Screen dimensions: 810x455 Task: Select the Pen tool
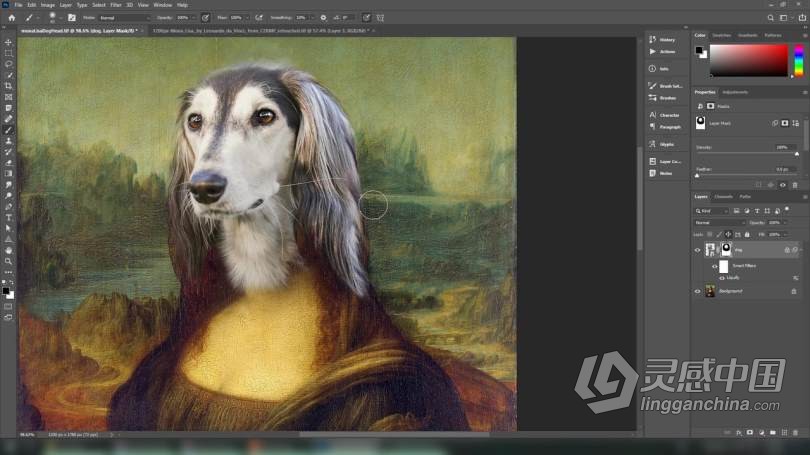point(8,207)
